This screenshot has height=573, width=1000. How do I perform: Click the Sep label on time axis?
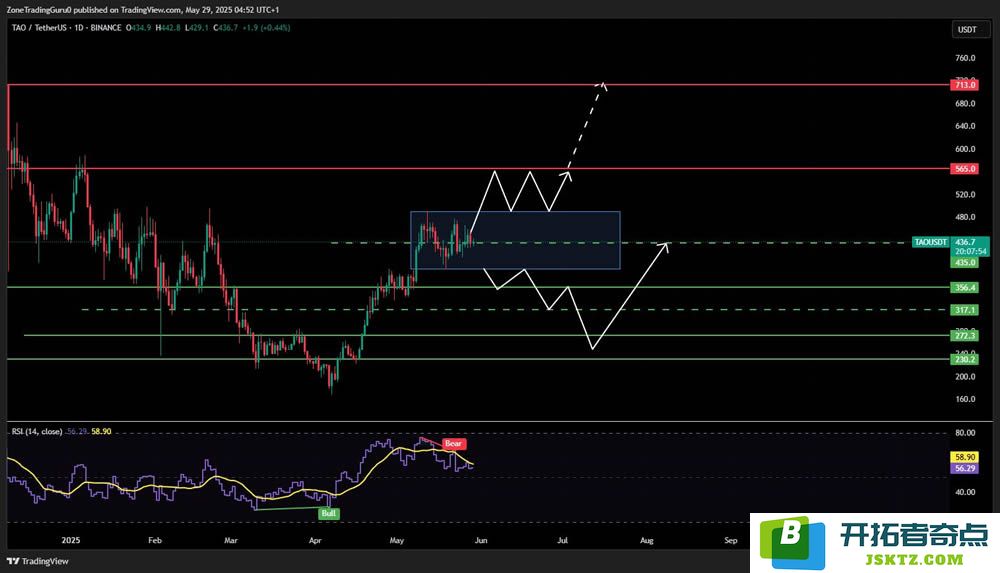click(731, 540)
